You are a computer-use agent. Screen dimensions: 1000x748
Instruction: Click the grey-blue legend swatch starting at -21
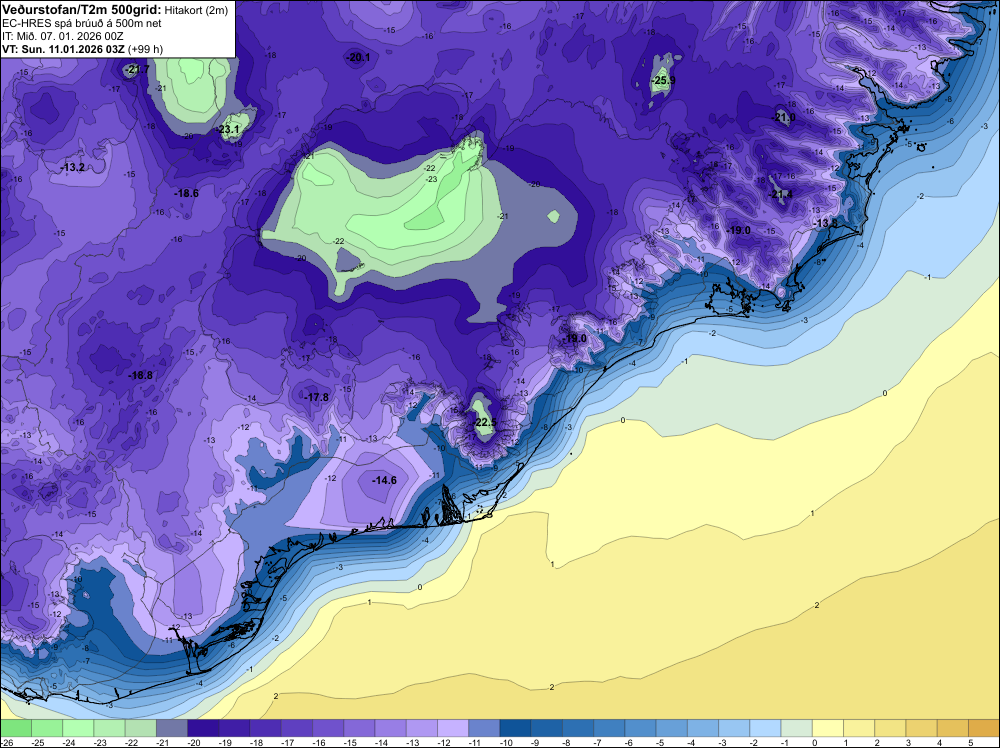point(172,728)
